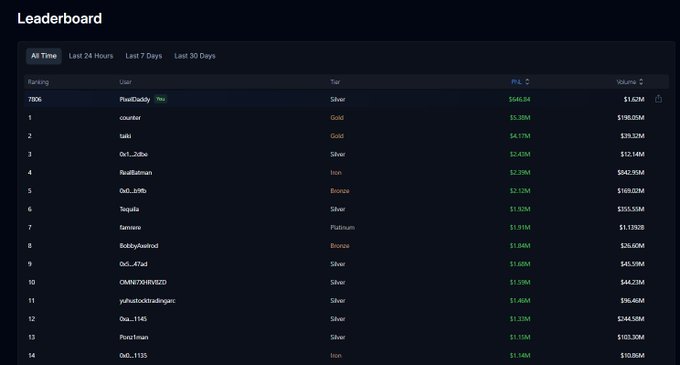
Task: Click the Bronze tier in BobbyAxelrod's row
Action: [x=340, y=246]
